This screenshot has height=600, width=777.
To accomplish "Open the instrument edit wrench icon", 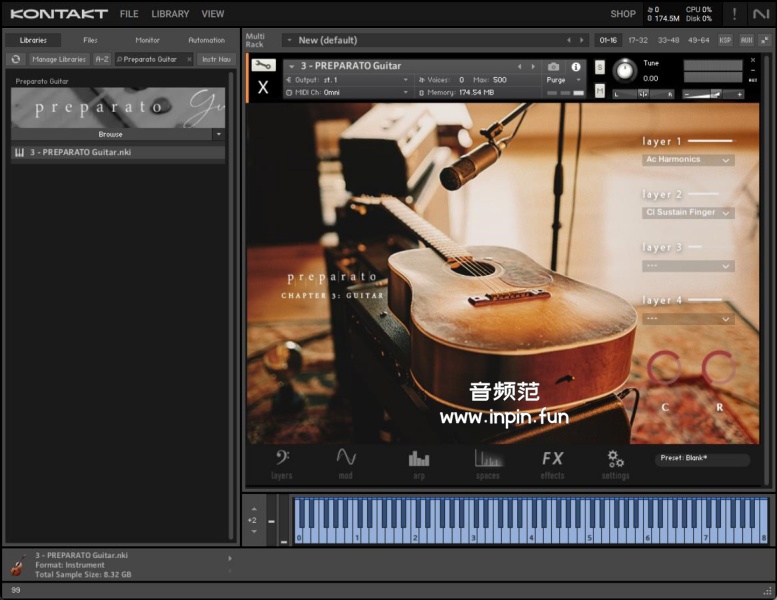I will (x=263, y=66).
